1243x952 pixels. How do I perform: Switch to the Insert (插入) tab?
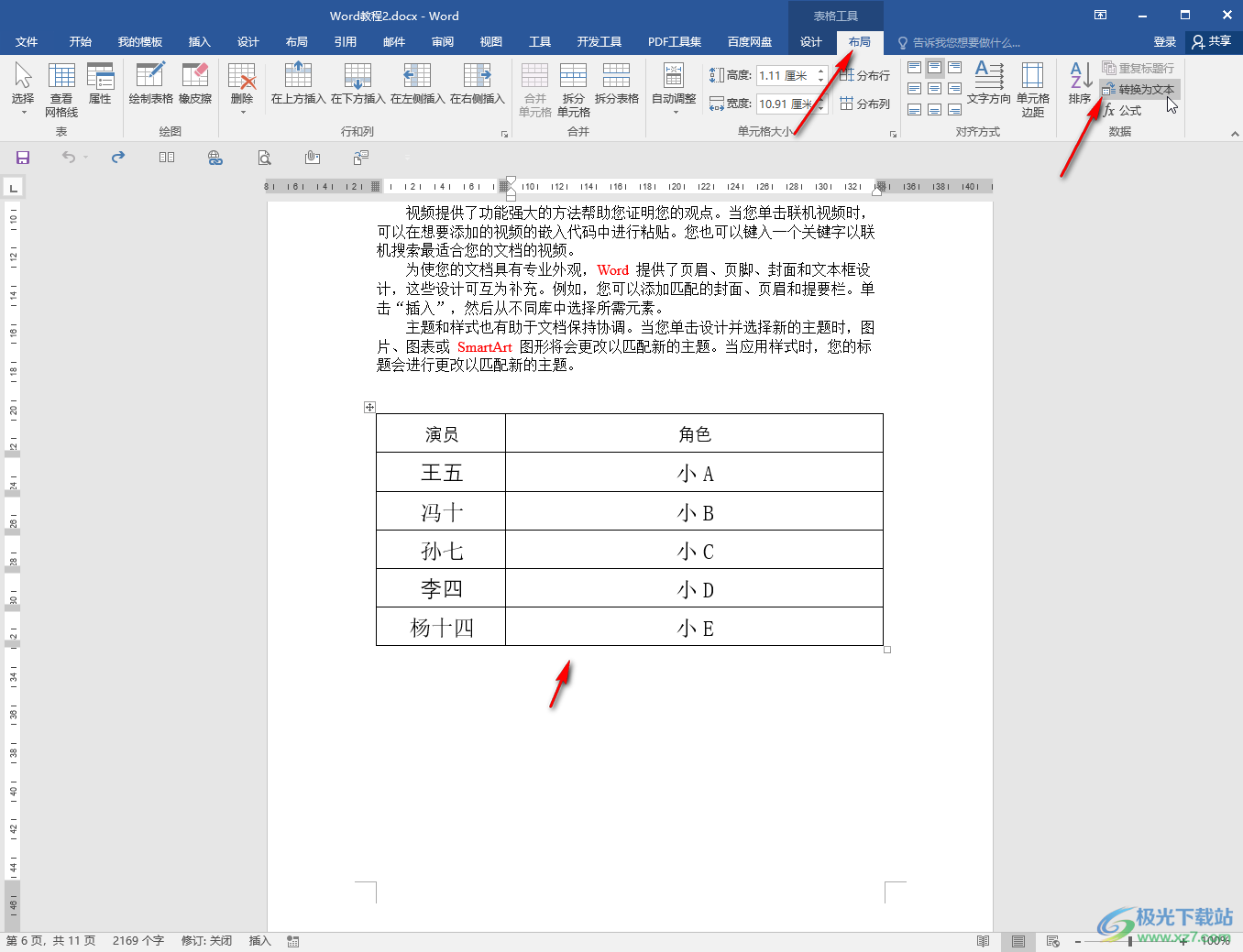(x=199, y=42)
